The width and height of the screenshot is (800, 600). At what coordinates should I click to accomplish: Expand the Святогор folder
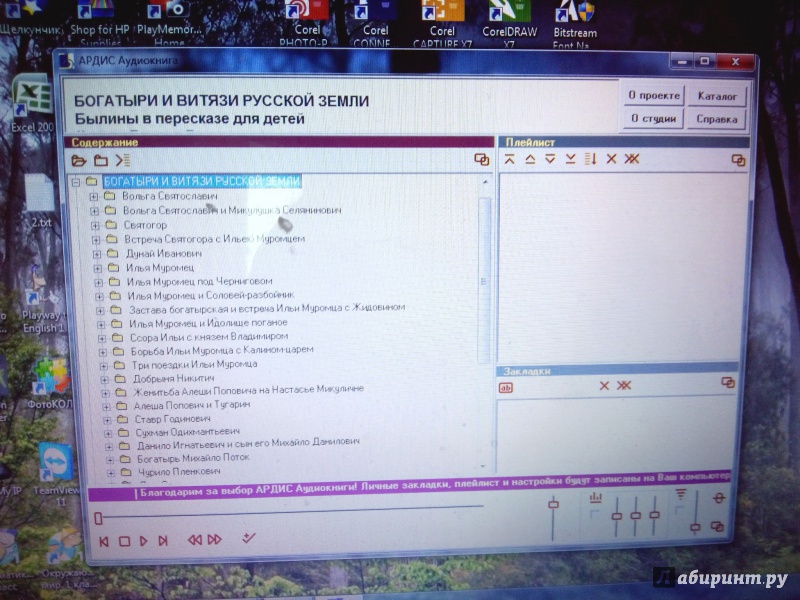pos(95,225)
